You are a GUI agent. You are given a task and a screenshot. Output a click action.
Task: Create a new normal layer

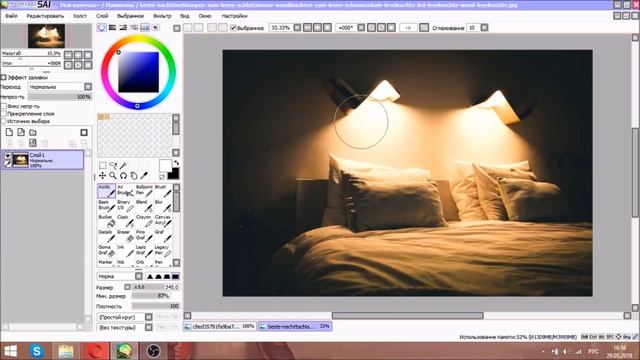click(9, 132)
